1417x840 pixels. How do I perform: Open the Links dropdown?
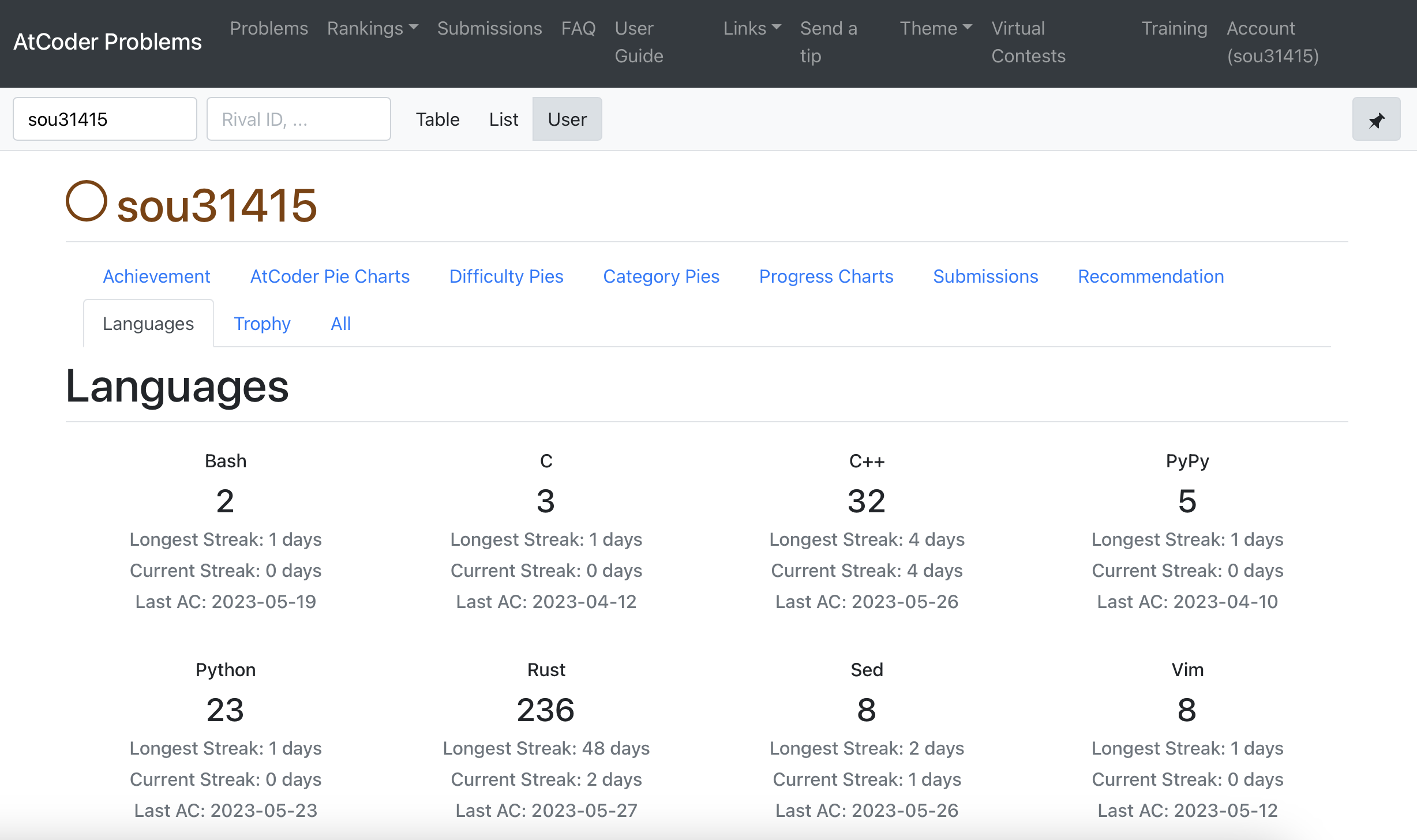(752, 28)
